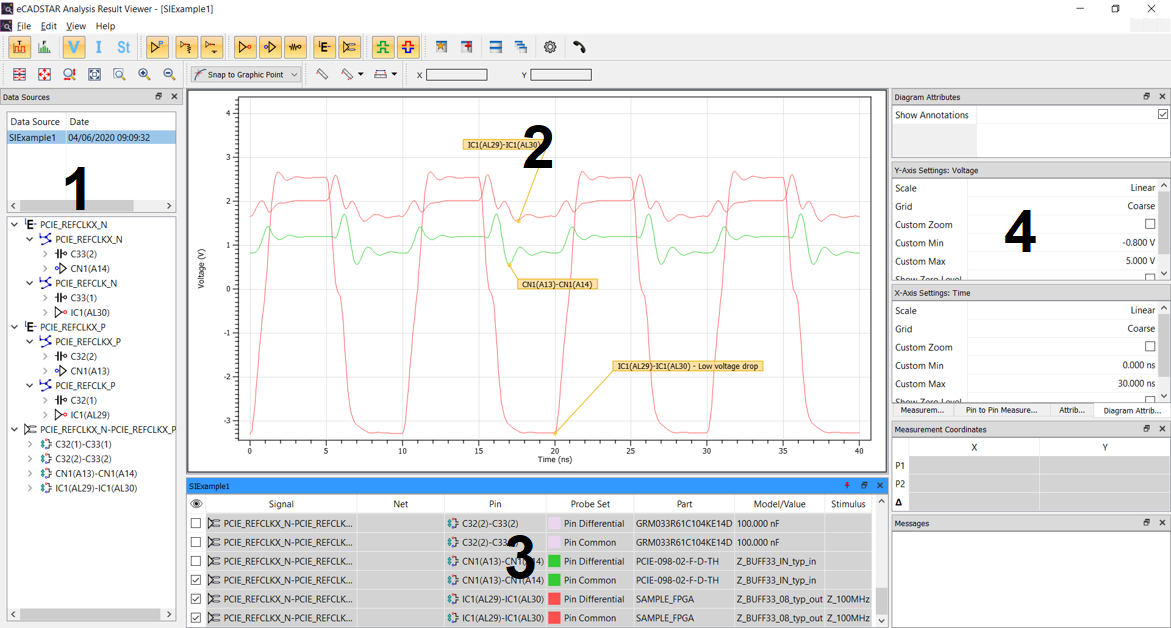Enable Y-Axis Custom Zoom checkbox
This screenshot has height=628, width=1171.
pyautogui.click(x=1150, y=224)
